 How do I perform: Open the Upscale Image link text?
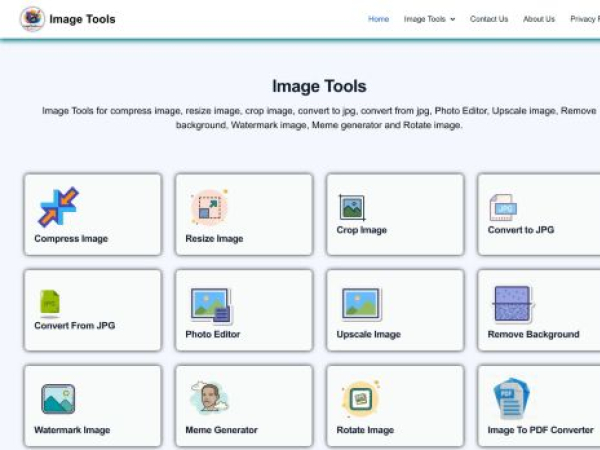coord(368,334)
